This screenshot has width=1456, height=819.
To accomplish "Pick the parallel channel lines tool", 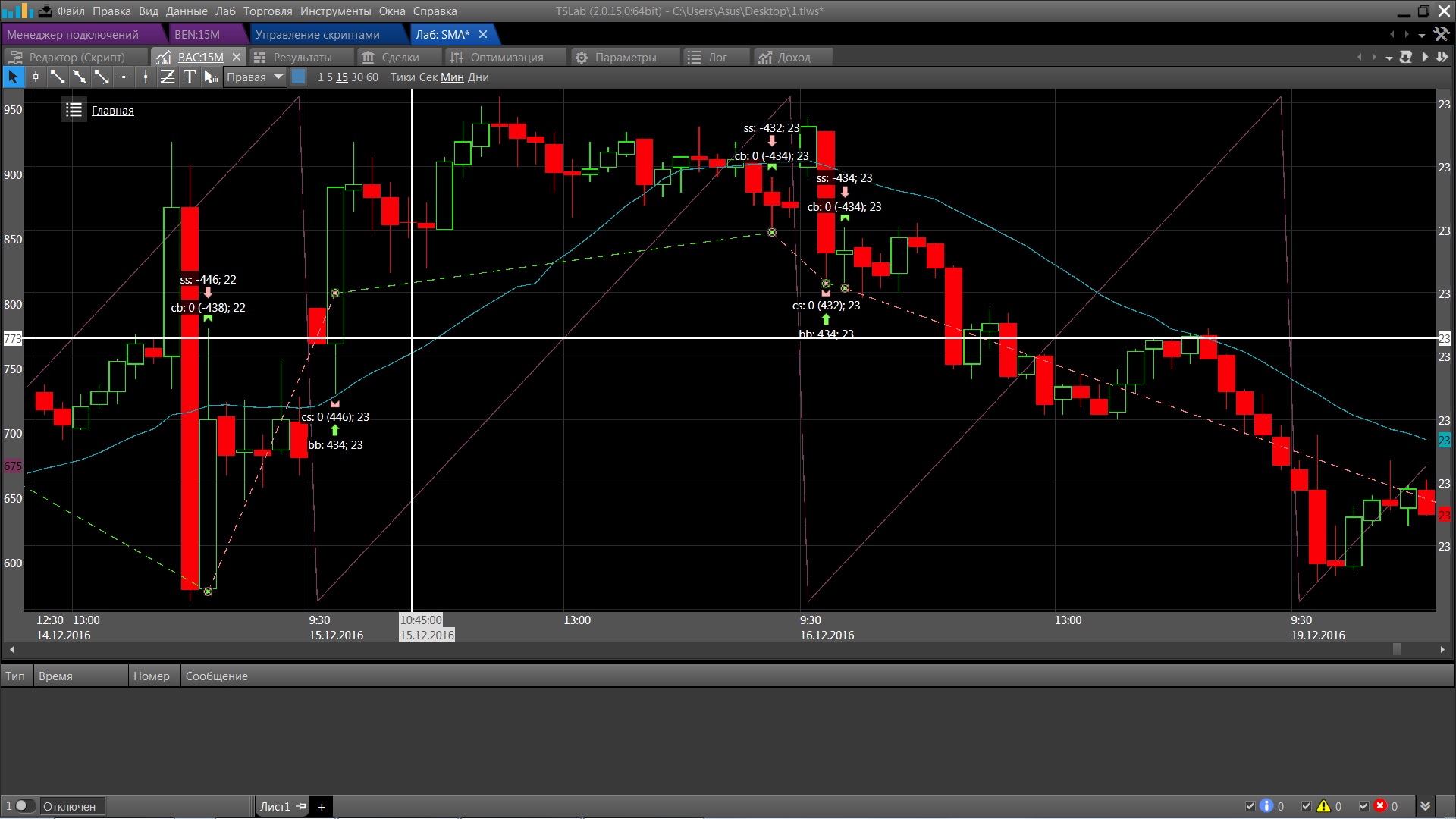I will click(168, 77).
